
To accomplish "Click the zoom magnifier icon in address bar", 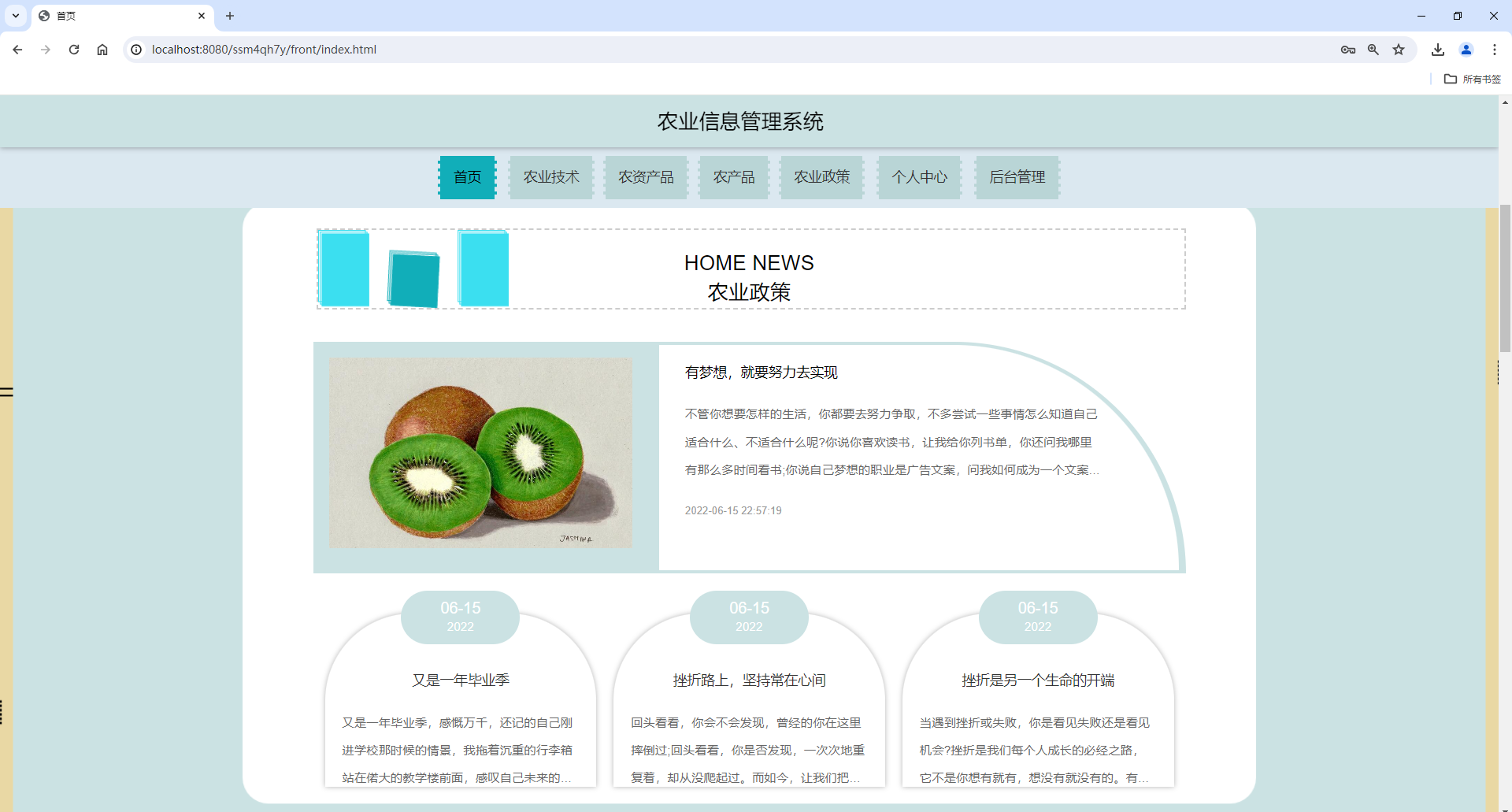I will [x=1373, y=49].
